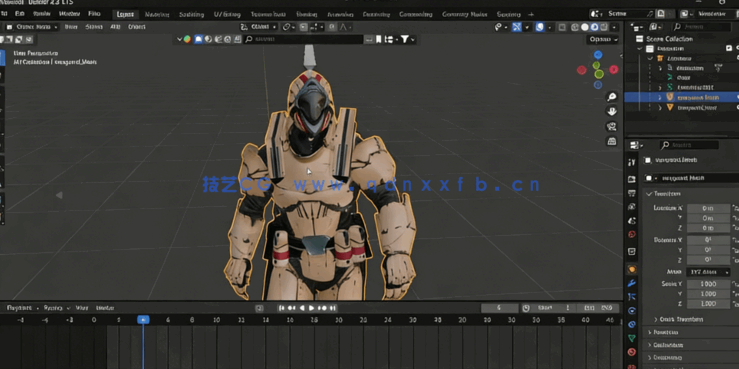The image size is (739, 369).
Task: Open the red World properties tab
Action: pos(632,234)
